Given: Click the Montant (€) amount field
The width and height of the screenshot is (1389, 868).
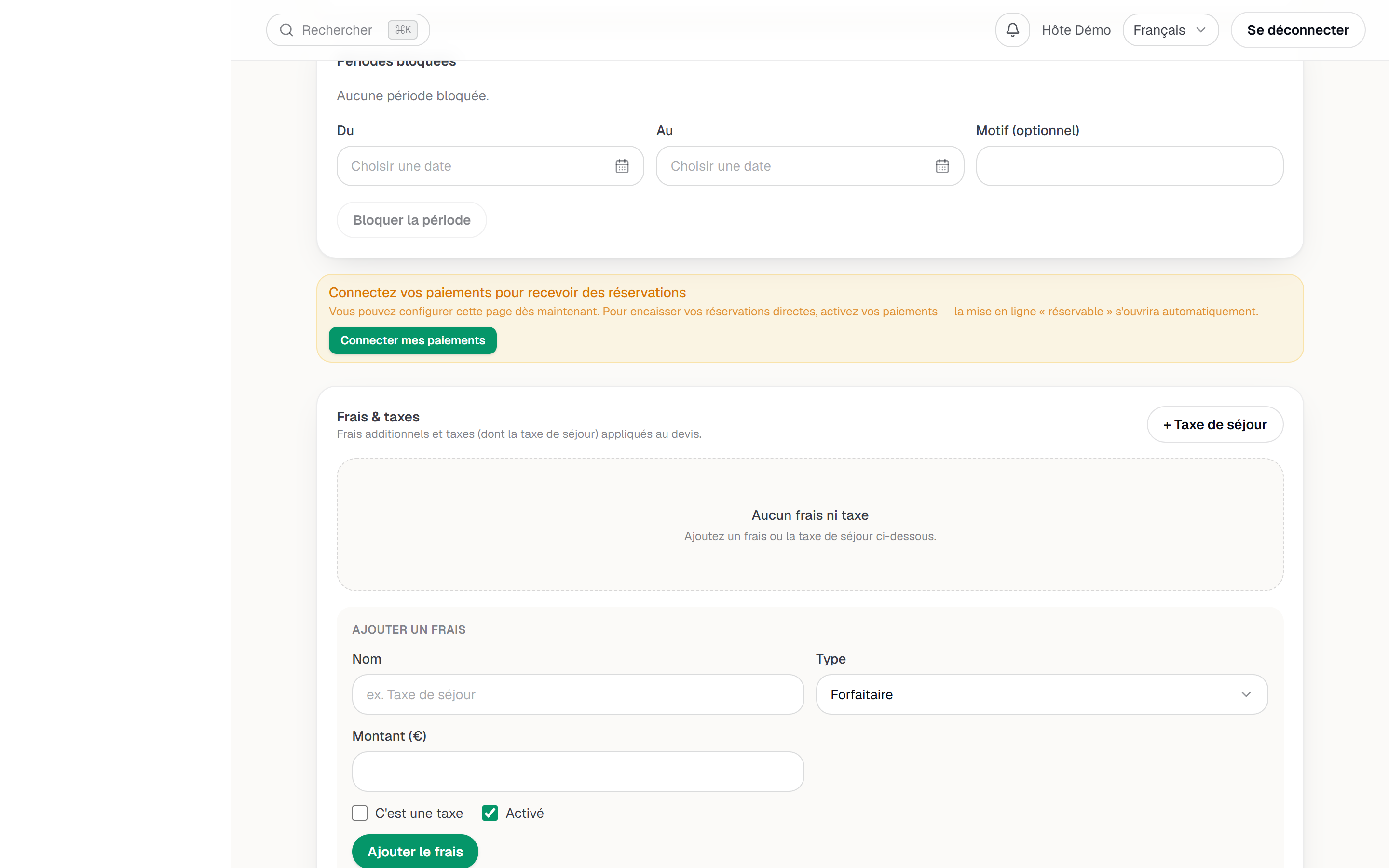Looking at the screenshot, I should pos(578,772).
